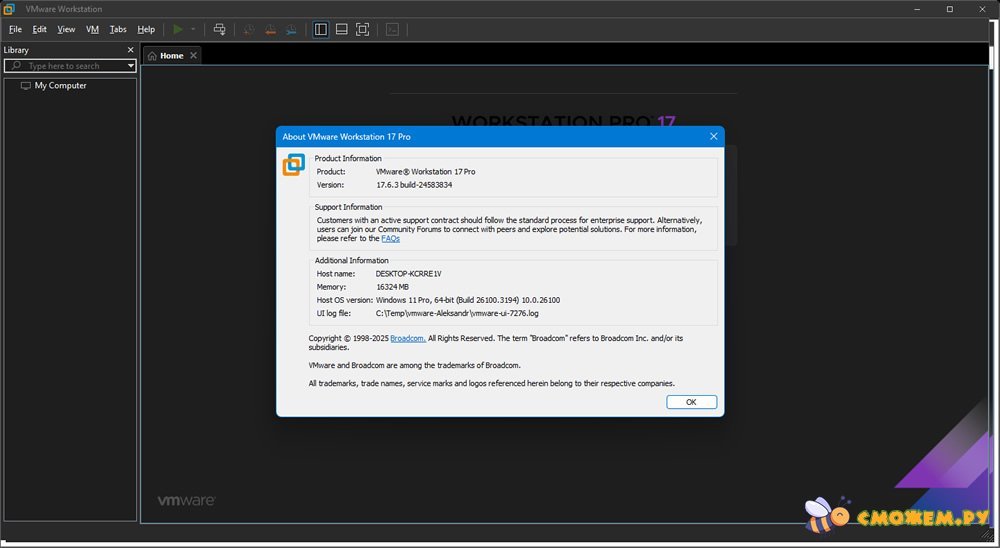Click the revert snapshot toolbar icon
Viewport: 1000px width, 548px height.
270,30
